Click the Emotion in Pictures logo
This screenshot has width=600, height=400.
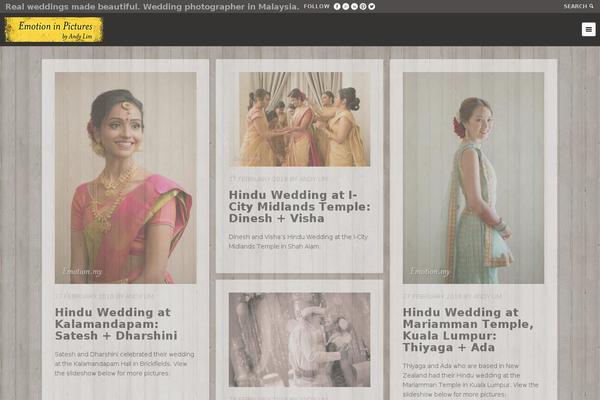(x=54, y=29)
